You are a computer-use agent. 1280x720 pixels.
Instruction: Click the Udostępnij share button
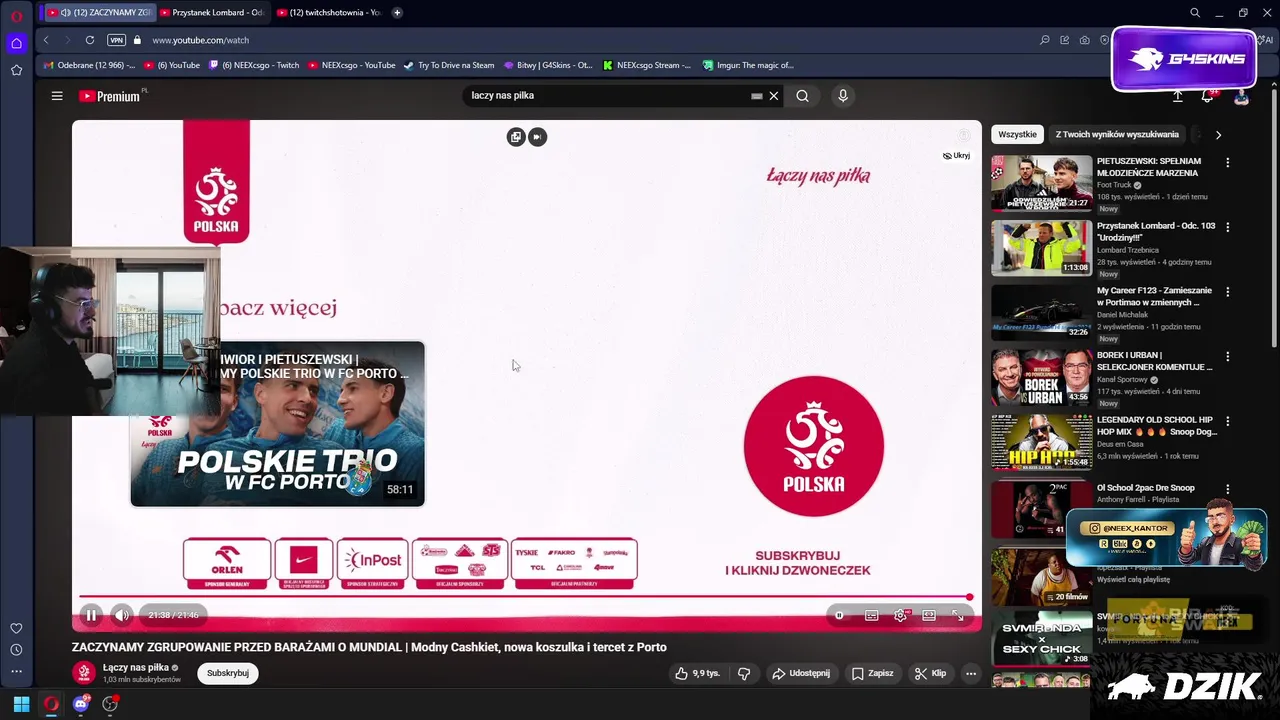[x=800, y=673]
